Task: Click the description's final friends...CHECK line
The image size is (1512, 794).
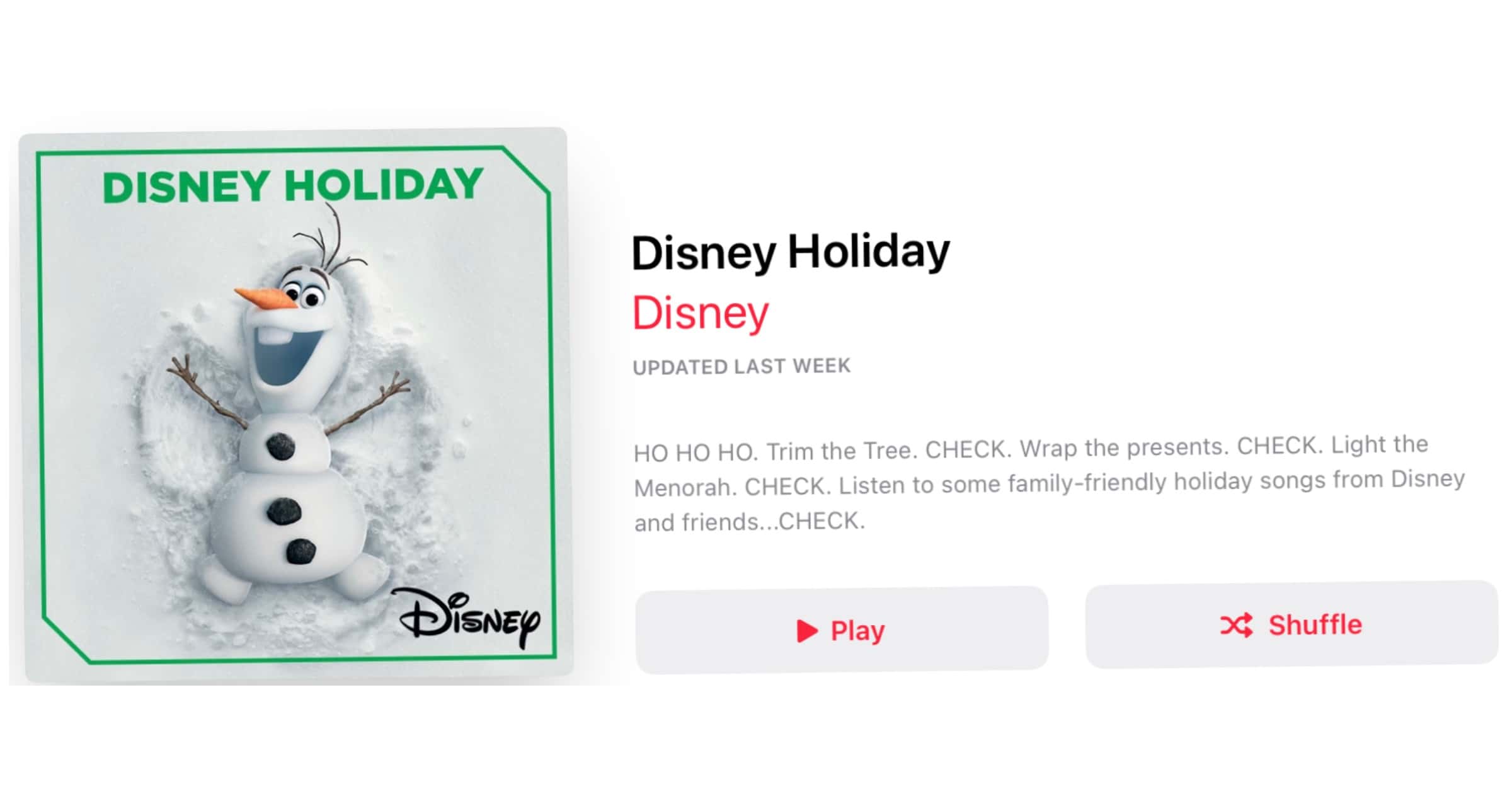Action: 750,522
